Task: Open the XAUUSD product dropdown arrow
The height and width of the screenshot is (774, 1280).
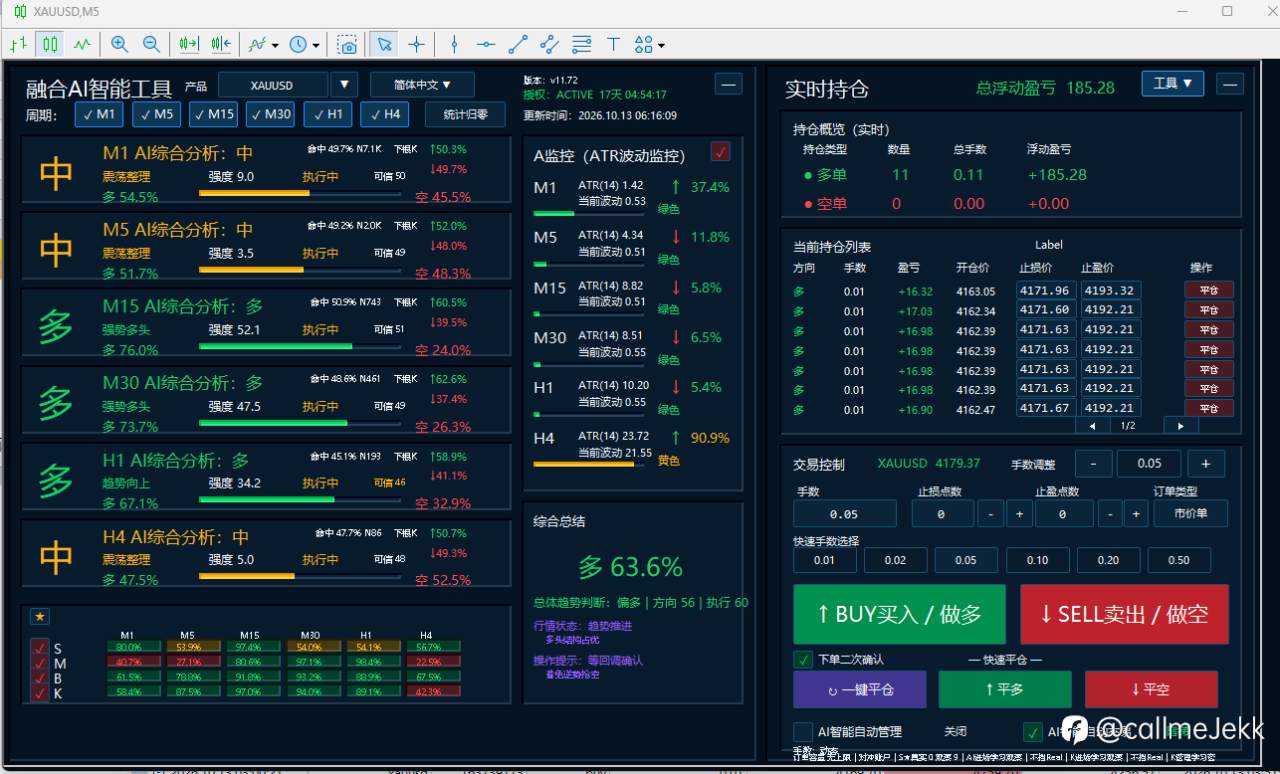Action: [344, 85]
